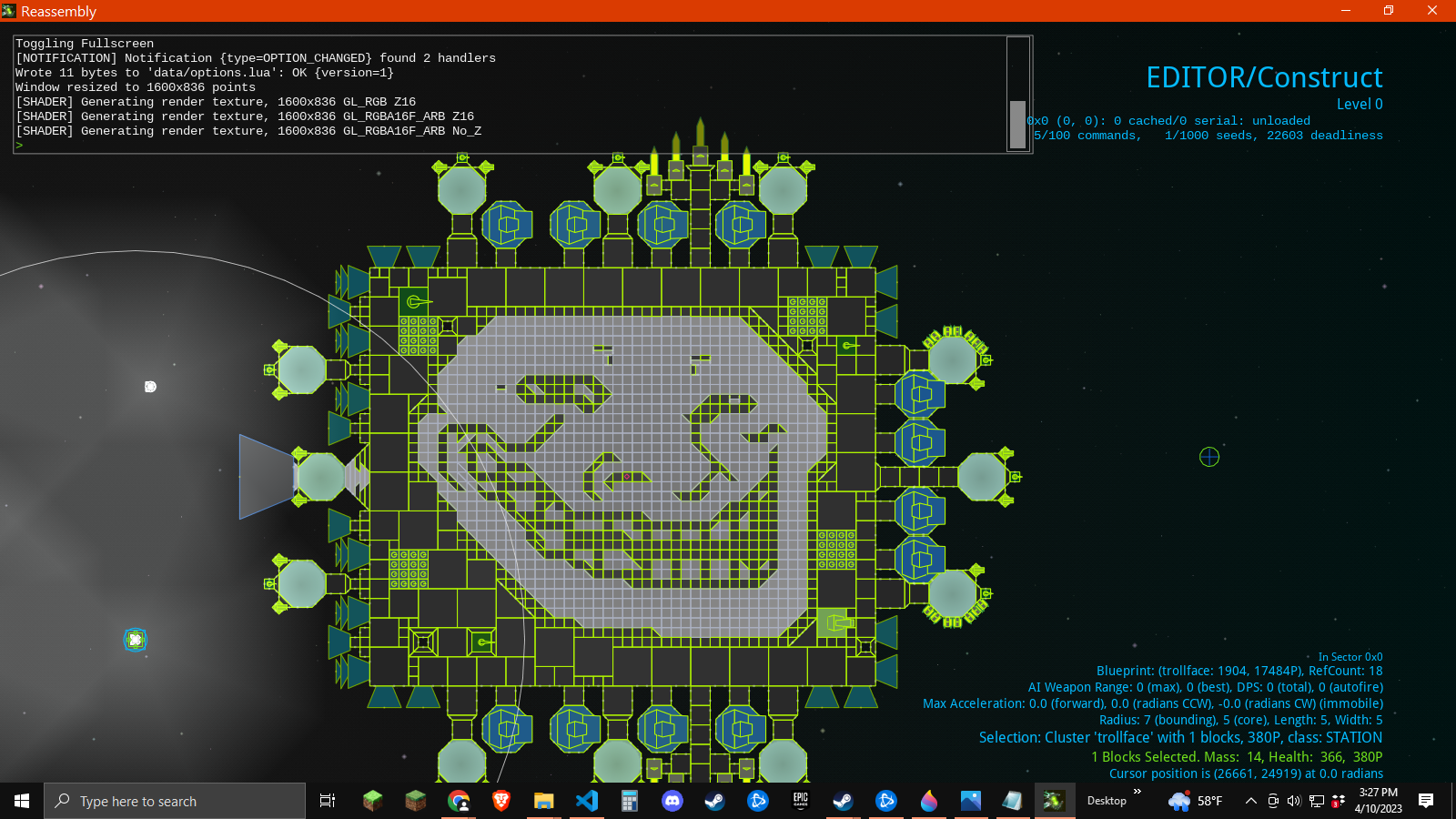Click the small white object in the gray nebula
The width and height of the screenshot is (1456, 819).
(150, 387)
